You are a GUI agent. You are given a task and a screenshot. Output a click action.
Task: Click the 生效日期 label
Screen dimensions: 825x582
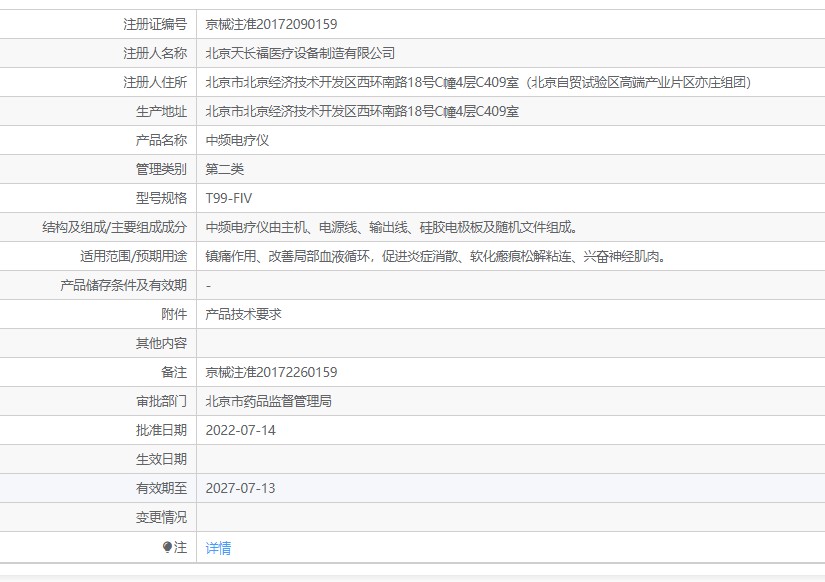click(x=161, y=459)
